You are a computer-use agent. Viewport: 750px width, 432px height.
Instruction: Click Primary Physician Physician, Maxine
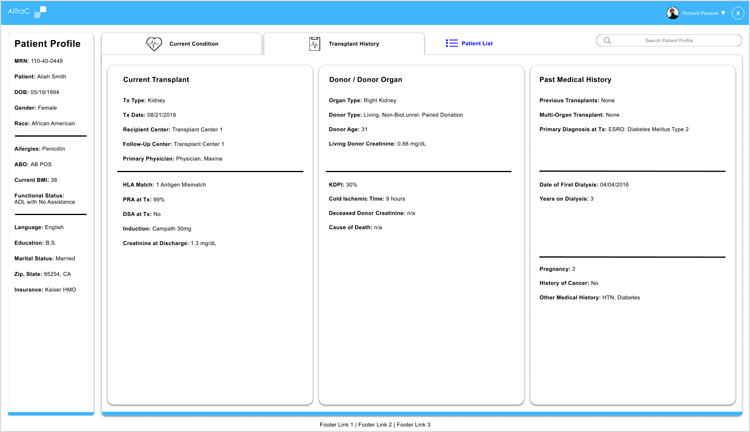(x=172, y=159)
